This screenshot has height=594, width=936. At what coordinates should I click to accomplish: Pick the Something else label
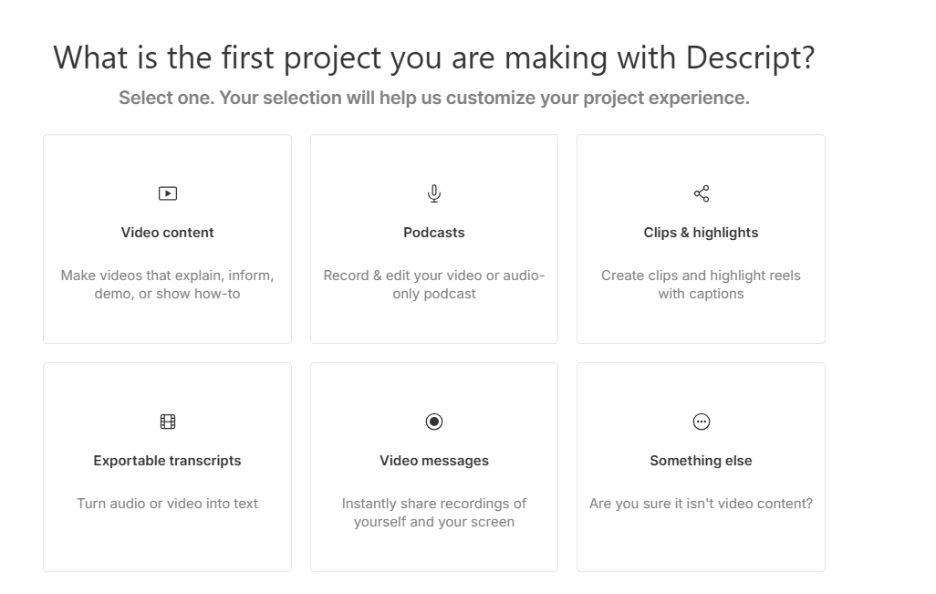pos(701,461)
